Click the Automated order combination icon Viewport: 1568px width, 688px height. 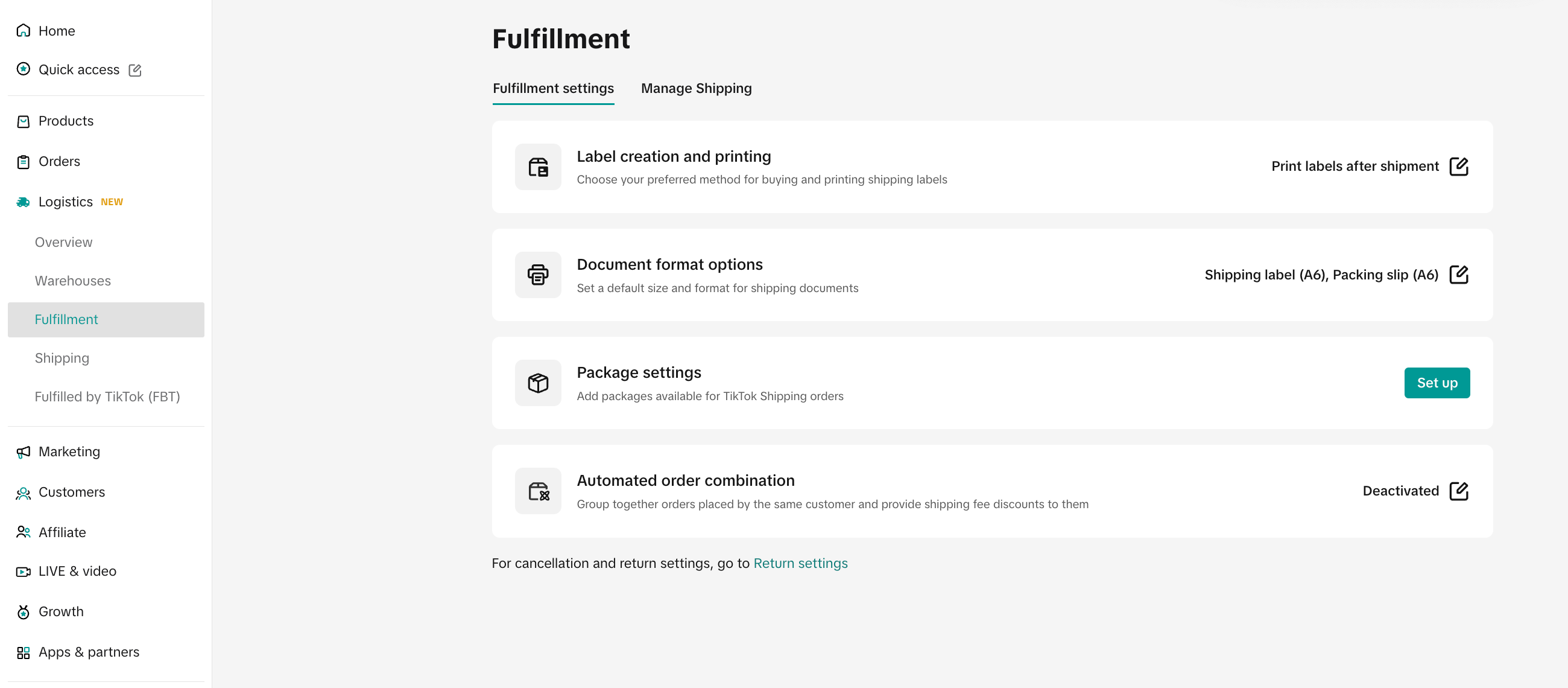click(537, 491)
